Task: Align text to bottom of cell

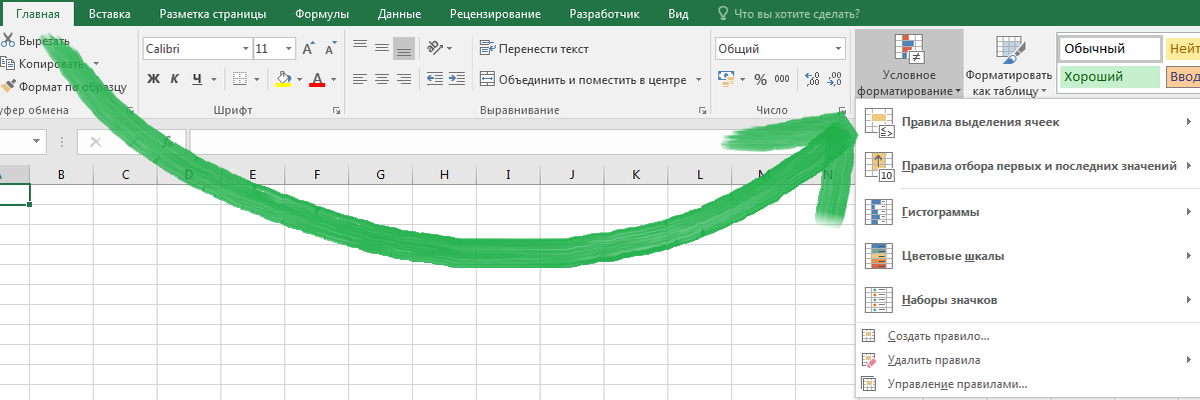Action: (404, 47)
